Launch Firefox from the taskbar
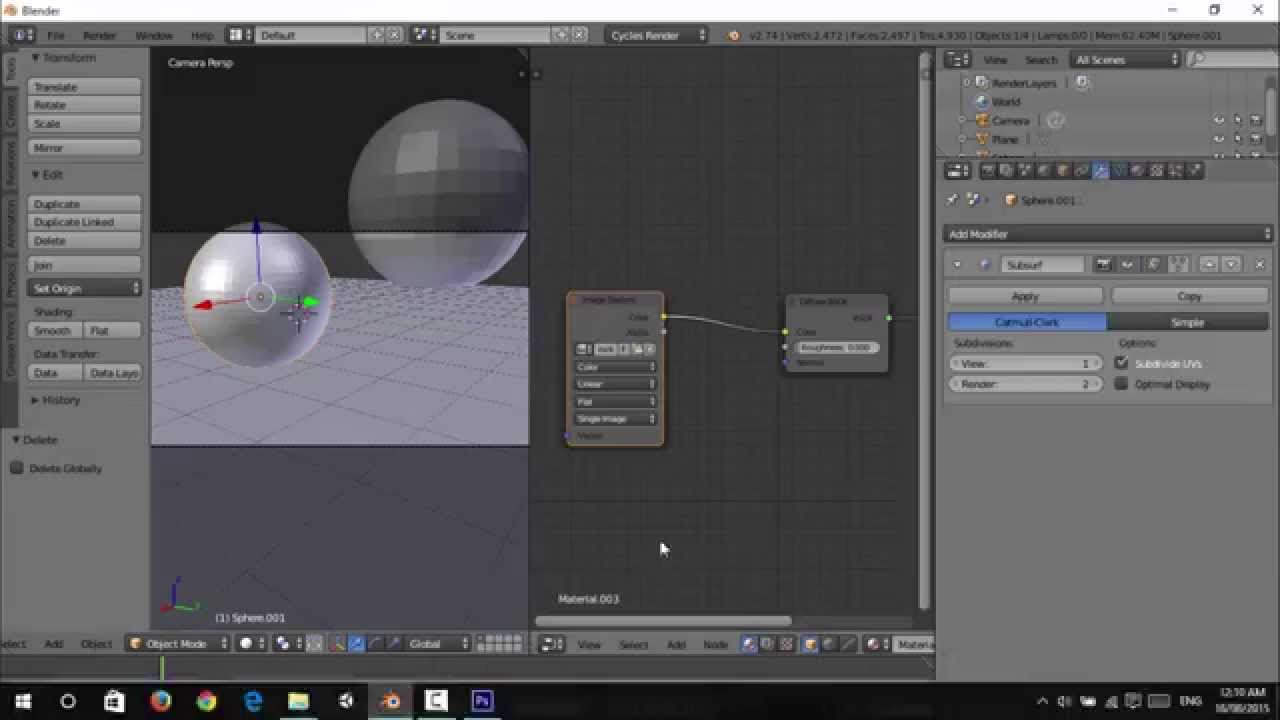1280x720 pixels. 161,701
